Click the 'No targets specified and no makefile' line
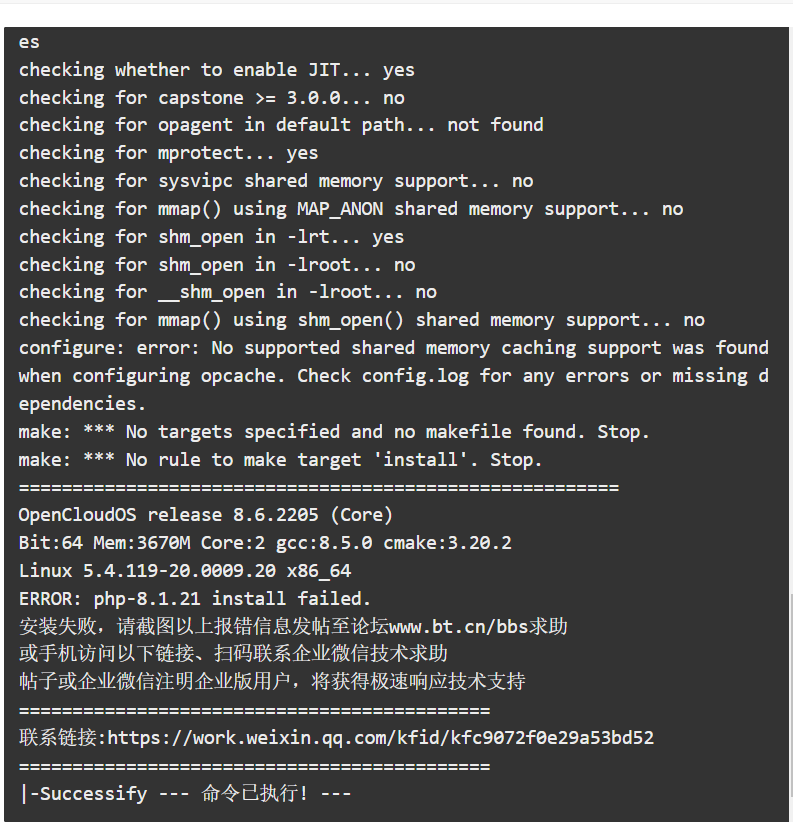The height and width of the screenshot is (825, 793). click(x=334, y=431)
